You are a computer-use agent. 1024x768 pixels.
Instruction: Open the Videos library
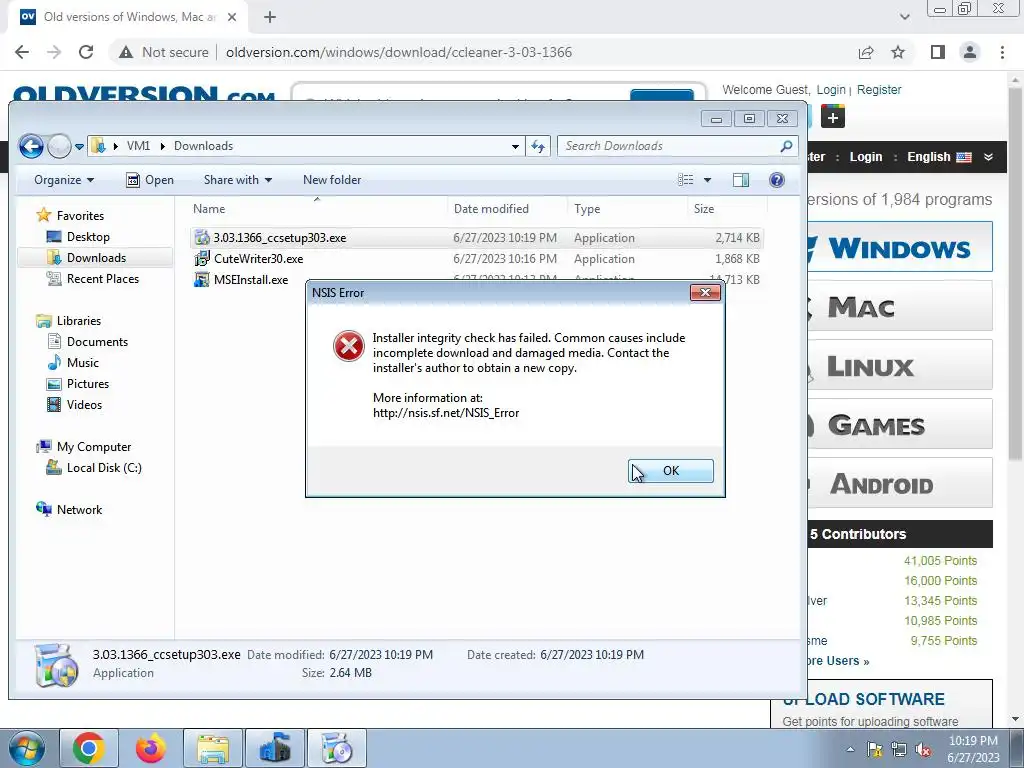(84, 404)
